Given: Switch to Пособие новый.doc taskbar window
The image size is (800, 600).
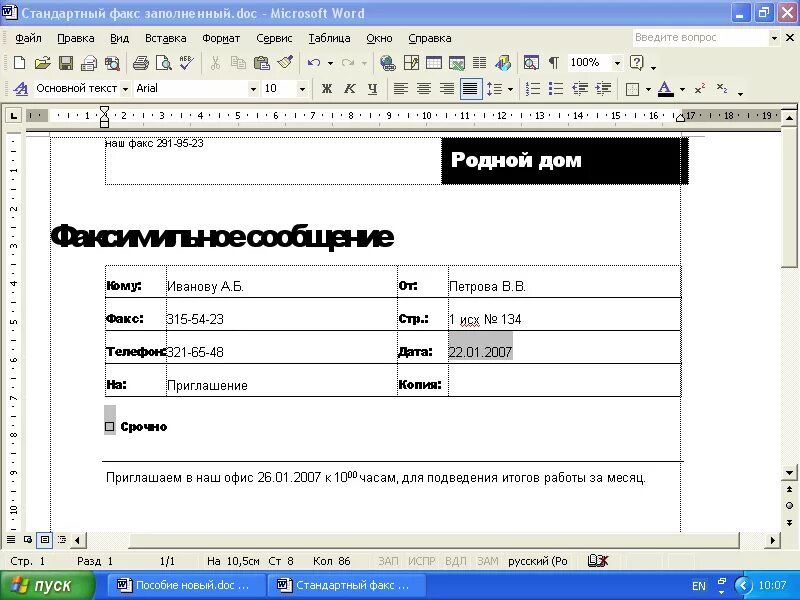Looking at the screenshot, I should tap(185, 585).
